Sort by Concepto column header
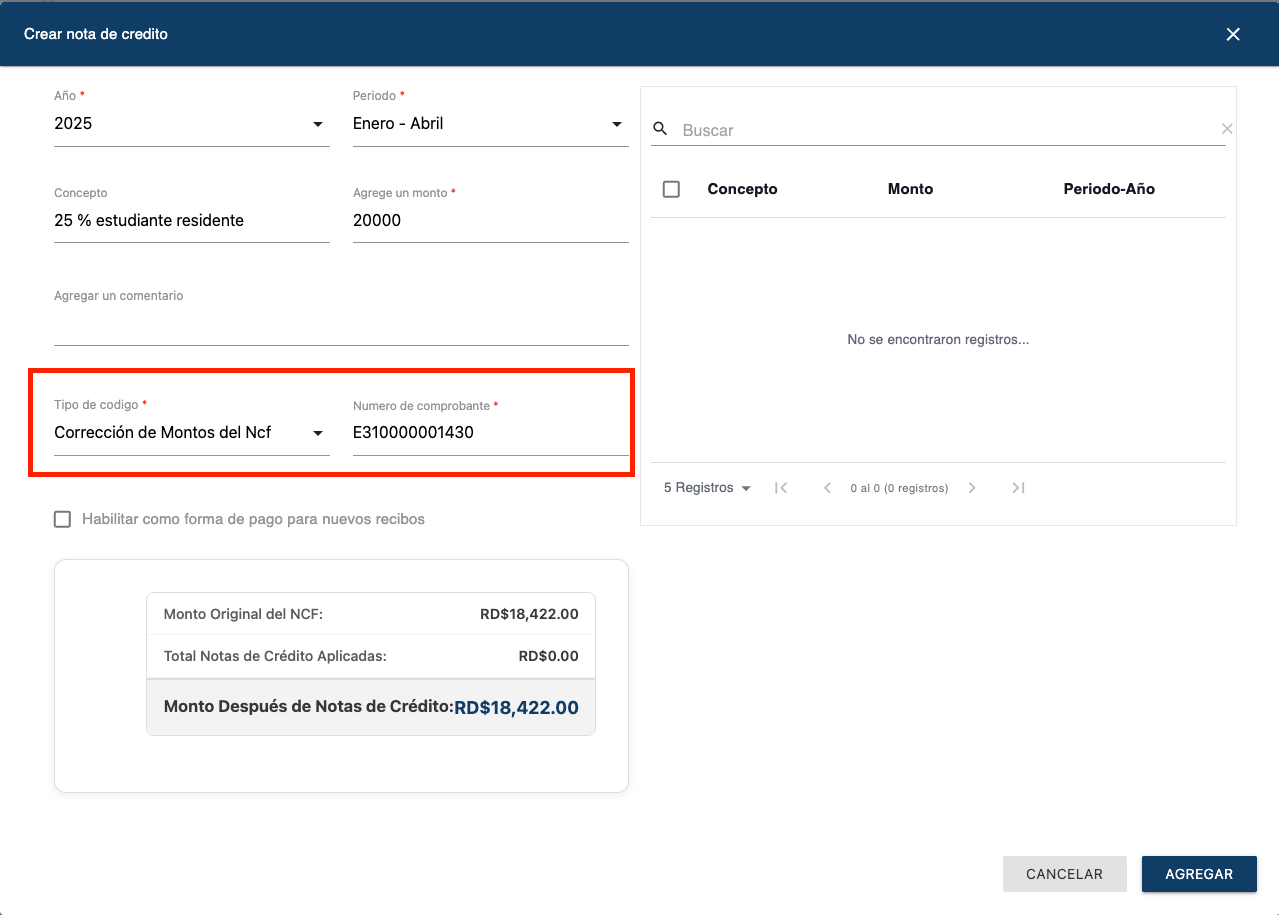The image size is (1279, 915). click(x=742, y=189)
